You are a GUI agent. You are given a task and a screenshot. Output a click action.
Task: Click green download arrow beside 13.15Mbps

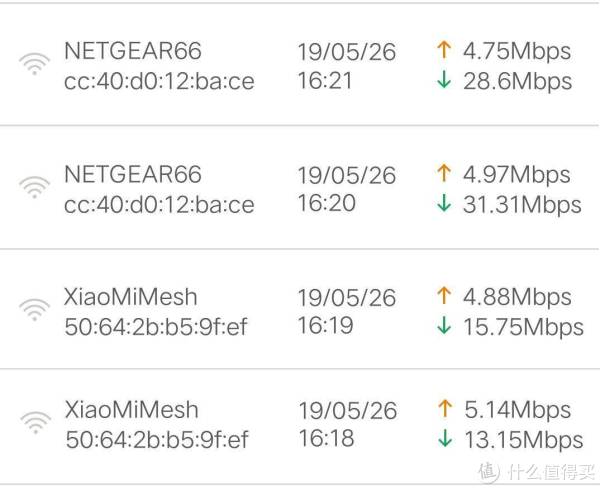pyautogui.click(x=445, y=438)
